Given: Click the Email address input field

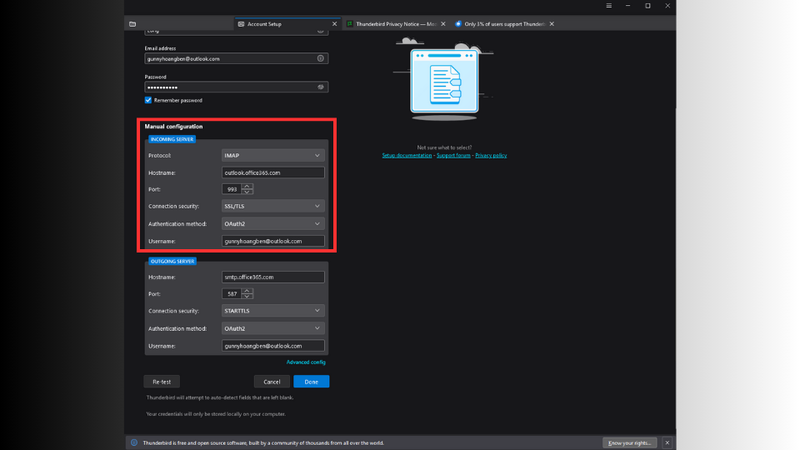Looking at the screenshot, I should click(236, 59).
